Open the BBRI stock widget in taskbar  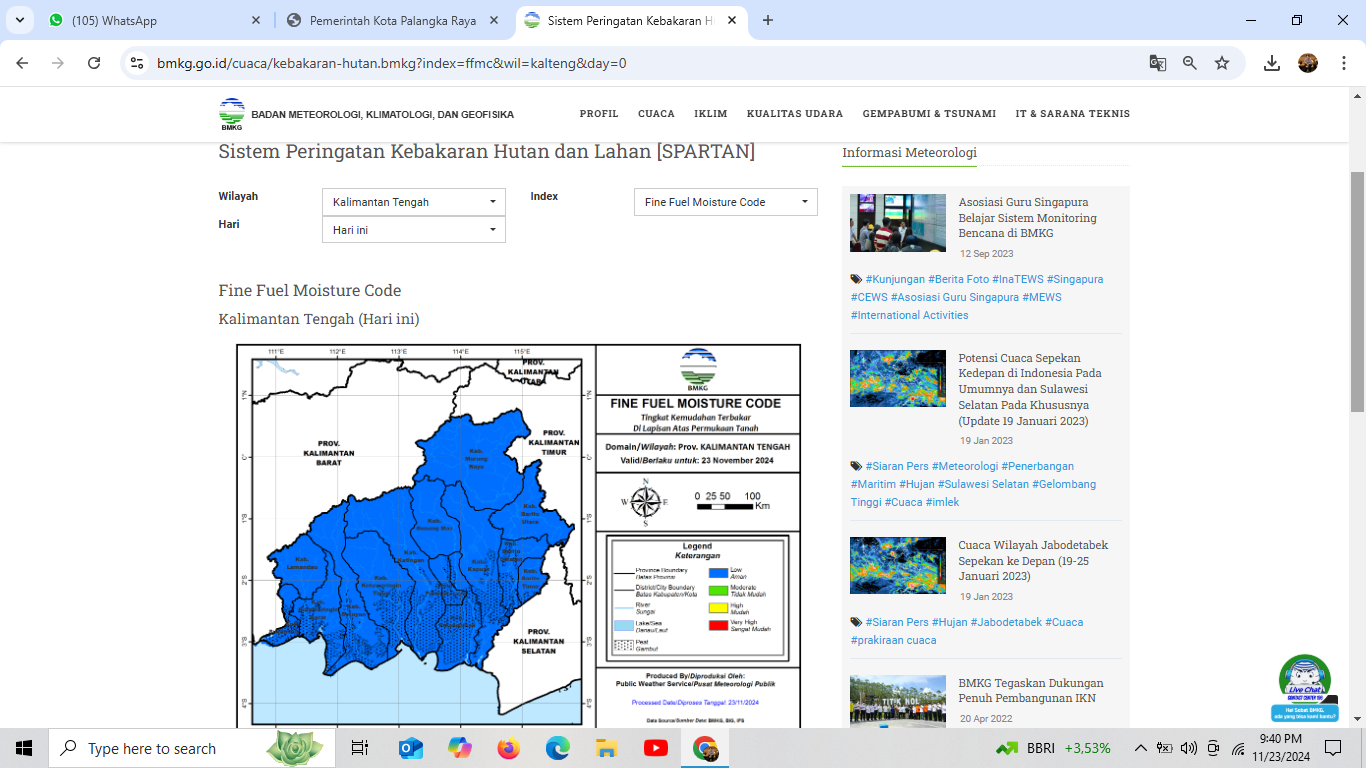(1053, 748)
